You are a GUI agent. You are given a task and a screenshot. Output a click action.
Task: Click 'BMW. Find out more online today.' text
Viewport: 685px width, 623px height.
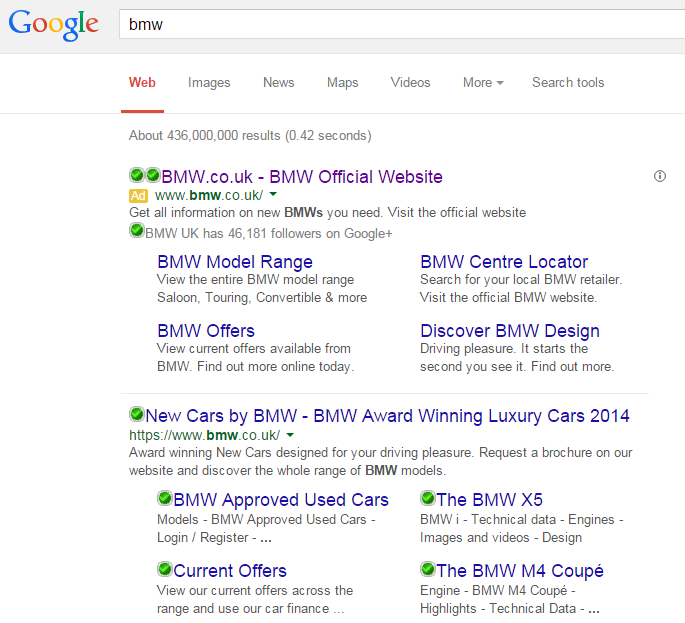click(256, 367)
